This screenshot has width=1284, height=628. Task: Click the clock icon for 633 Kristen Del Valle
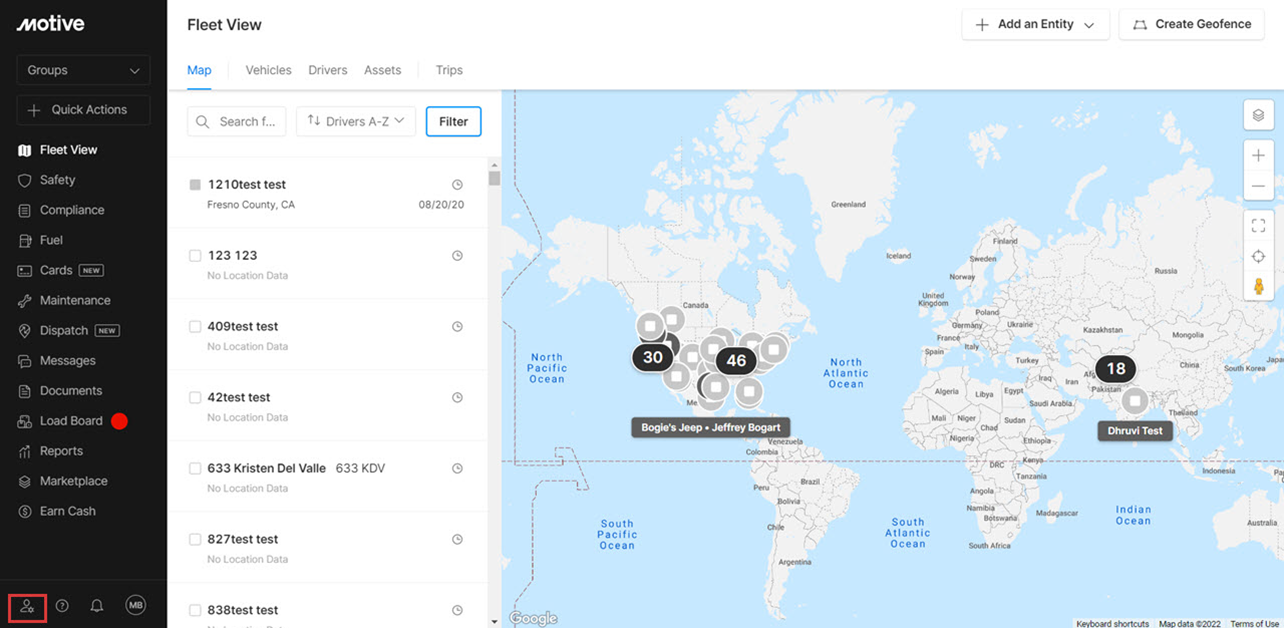point(457,469)
